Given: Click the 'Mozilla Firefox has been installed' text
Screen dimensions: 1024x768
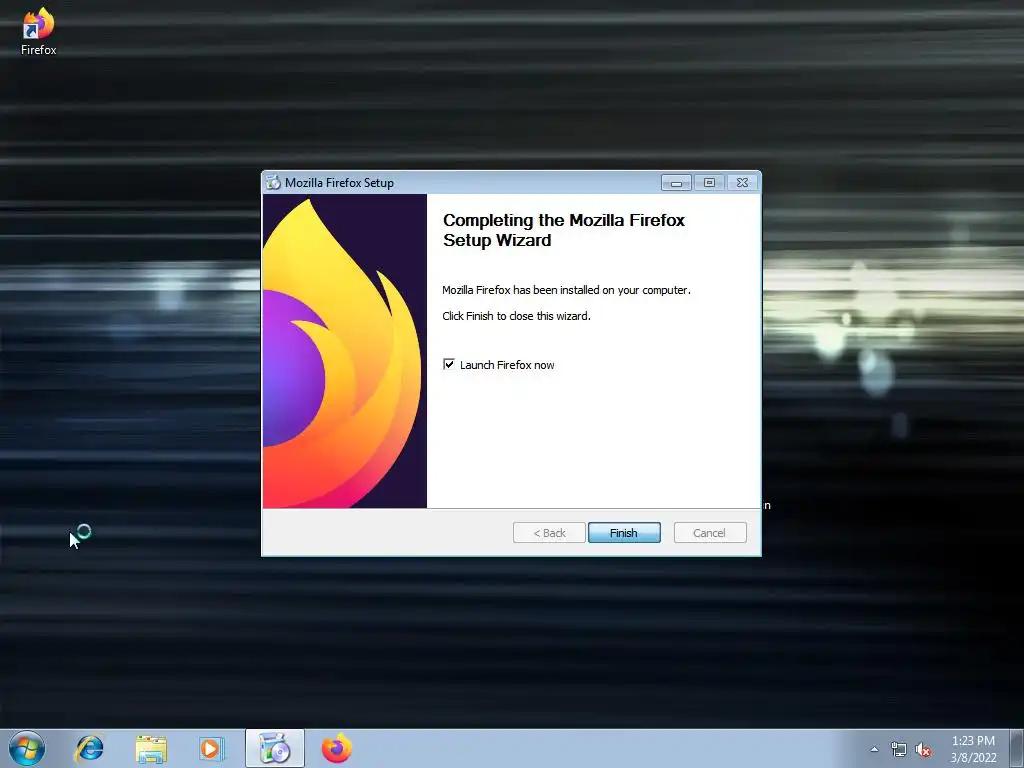Looking at the screenshot, I should [566, 290].
